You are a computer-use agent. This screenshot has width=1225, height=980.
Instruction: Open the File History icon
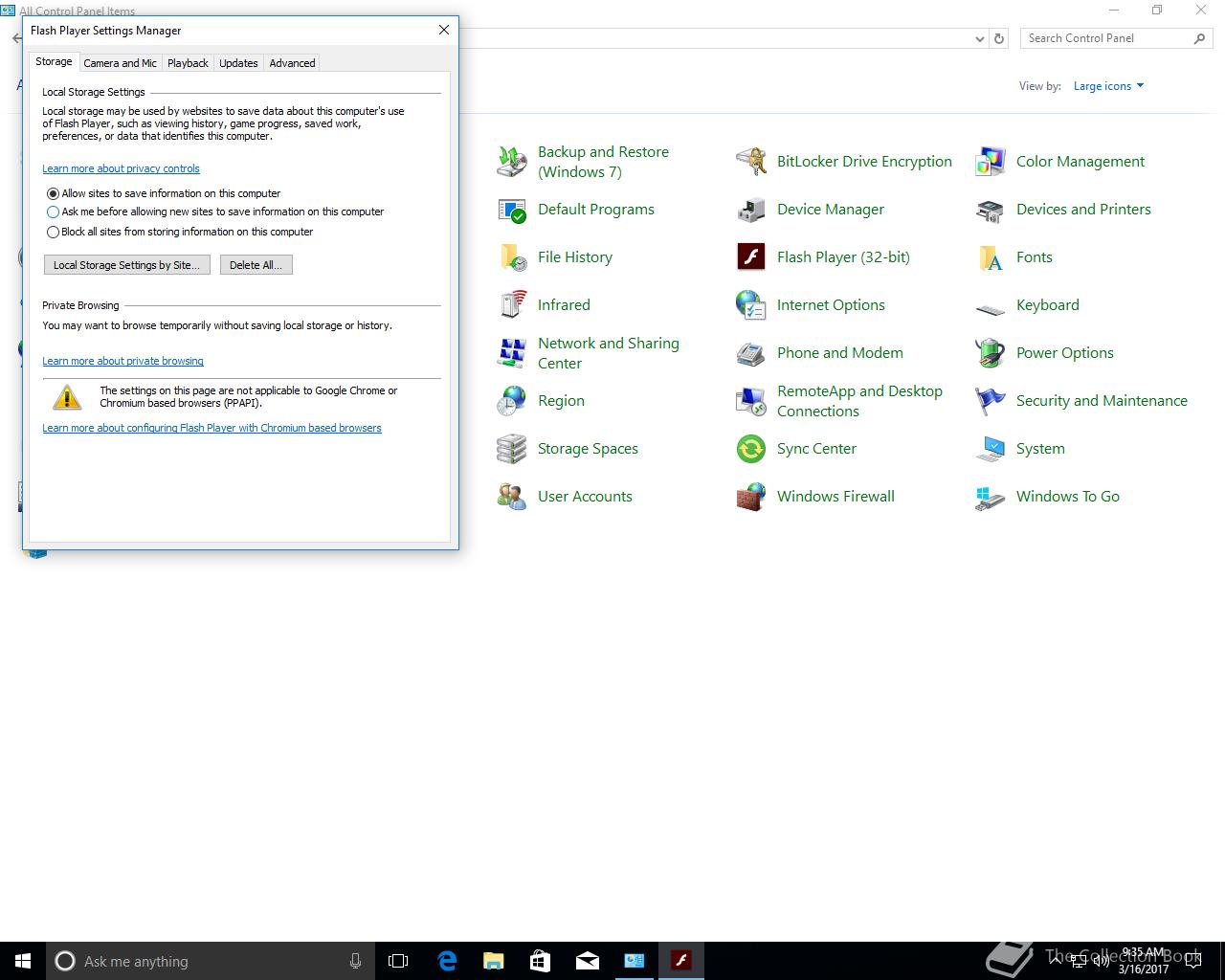[x=512, y=257]
